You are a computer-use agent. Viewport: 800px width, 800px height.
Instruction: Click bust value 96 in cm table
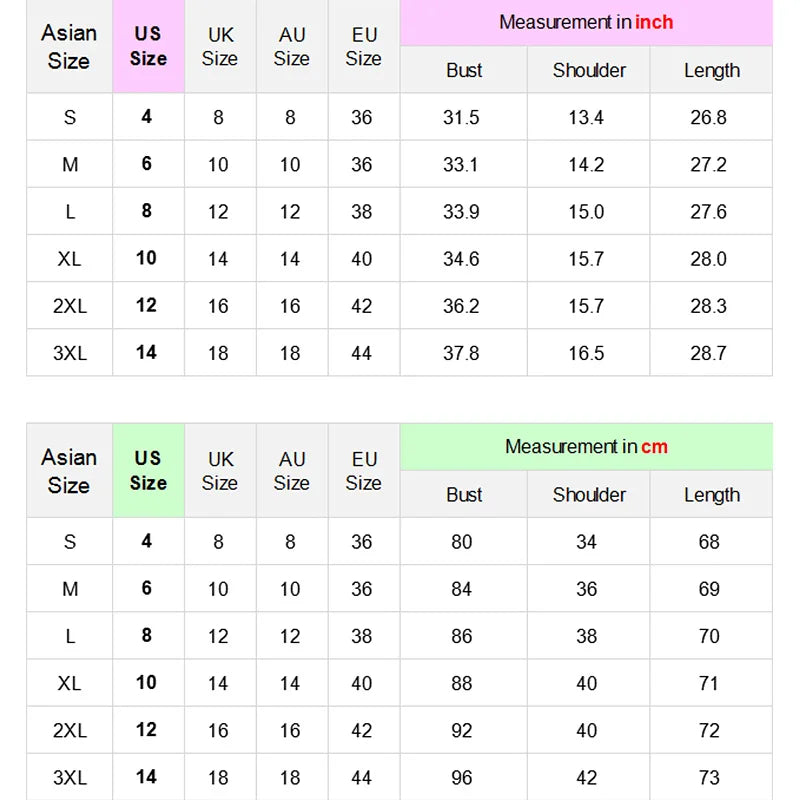pyautogui.click(x=462, y=778)
